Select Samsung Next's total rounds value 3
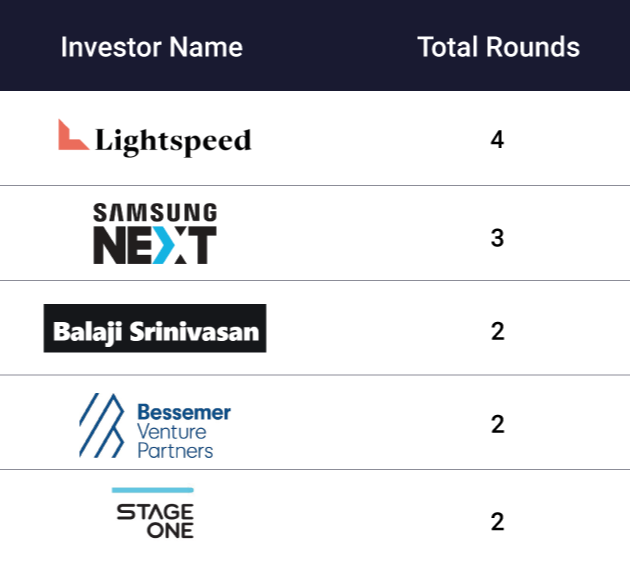631x572 pixels. click(x=497, y=238)
